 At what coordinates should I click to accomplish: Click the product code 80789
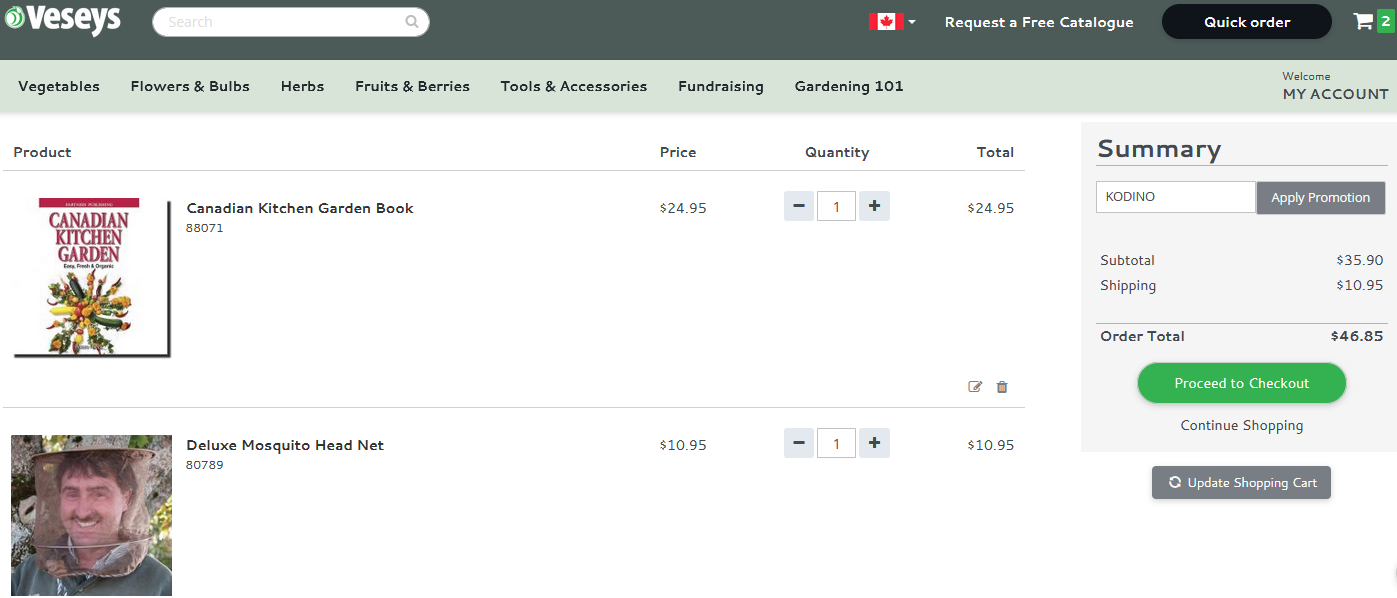coord(205,465)
